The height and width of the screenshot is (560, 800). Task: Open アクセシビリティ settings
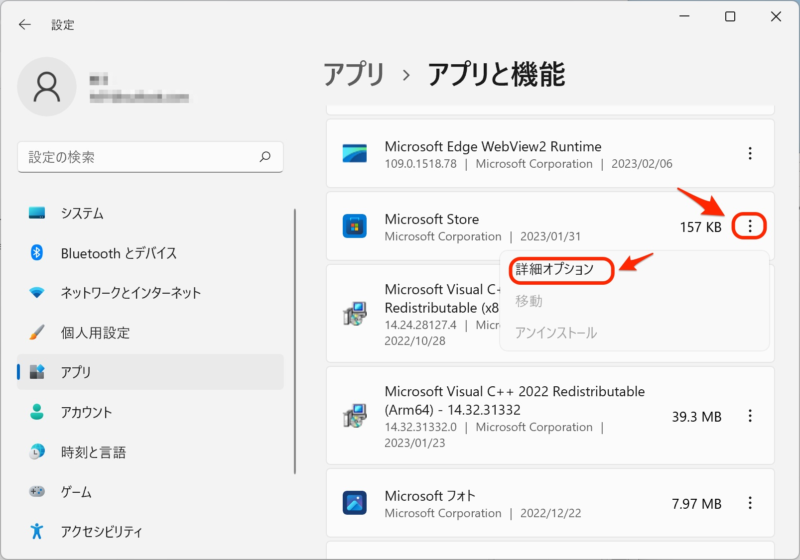tap(150, 531)
